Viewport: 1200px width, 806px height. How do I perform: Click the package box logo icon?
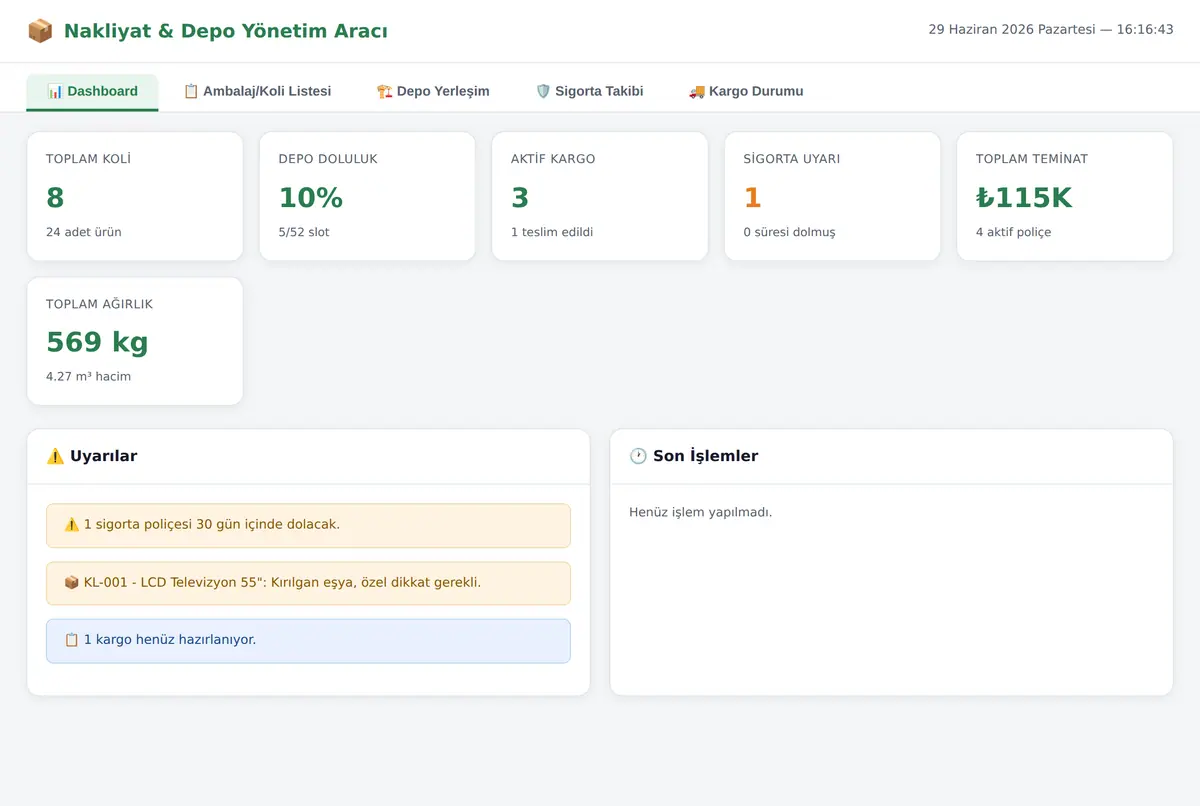point(40,31)
